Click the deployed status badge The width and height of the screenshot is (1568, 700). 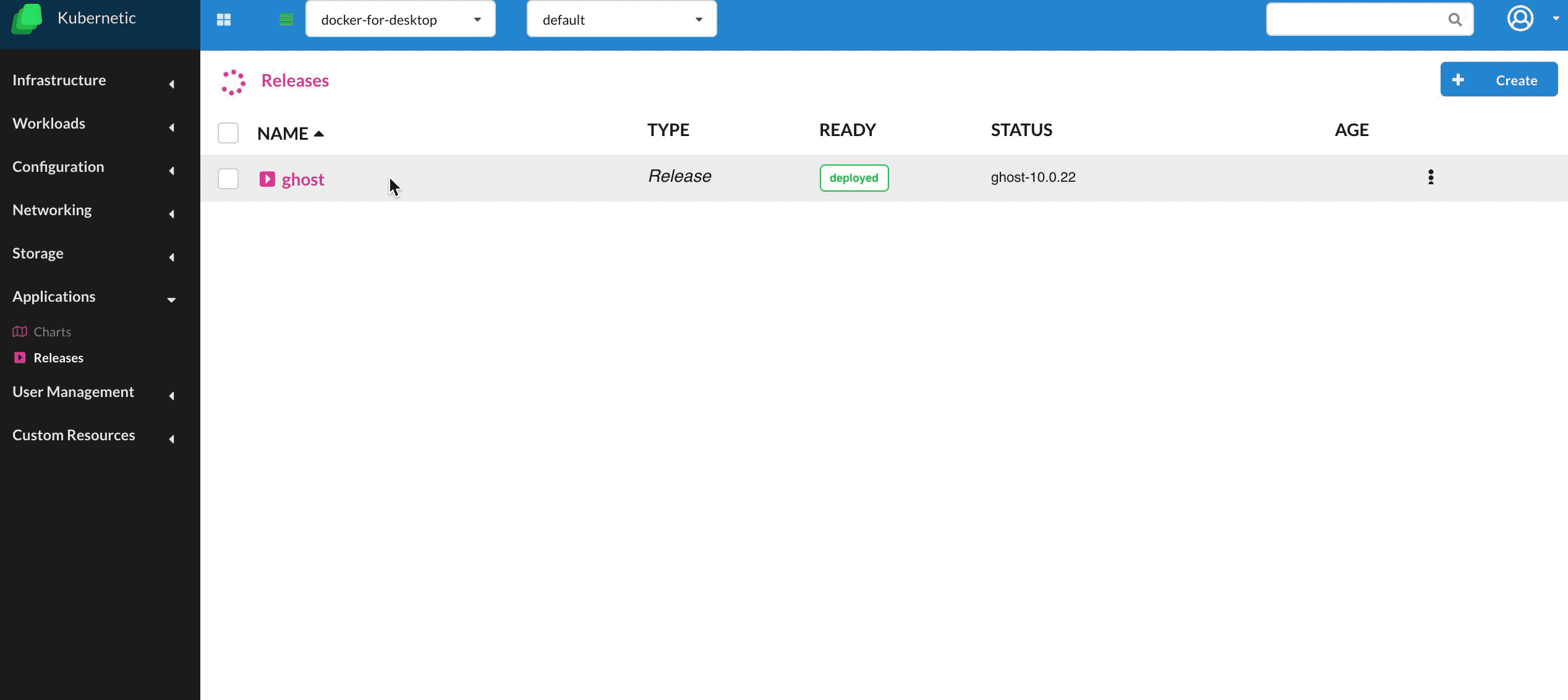click(854, 178)
